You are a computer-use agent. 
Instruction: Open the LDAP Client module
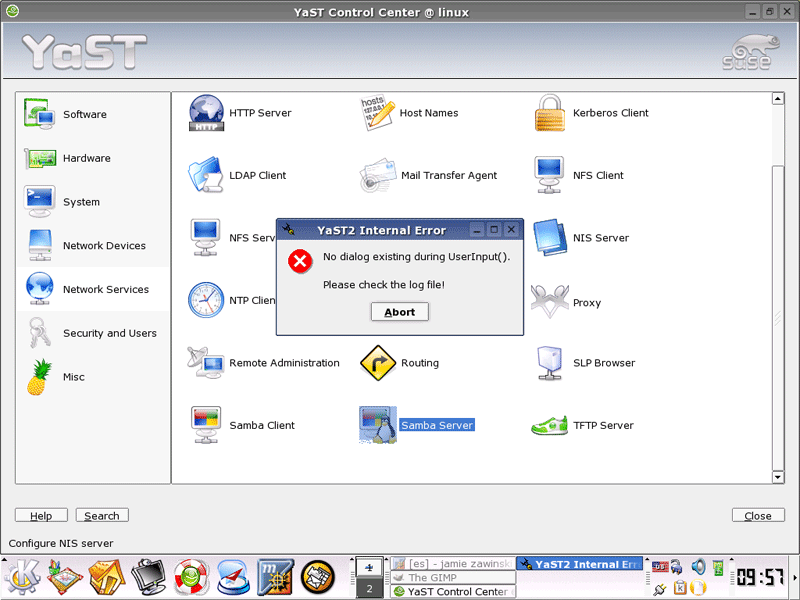[237, 175]
